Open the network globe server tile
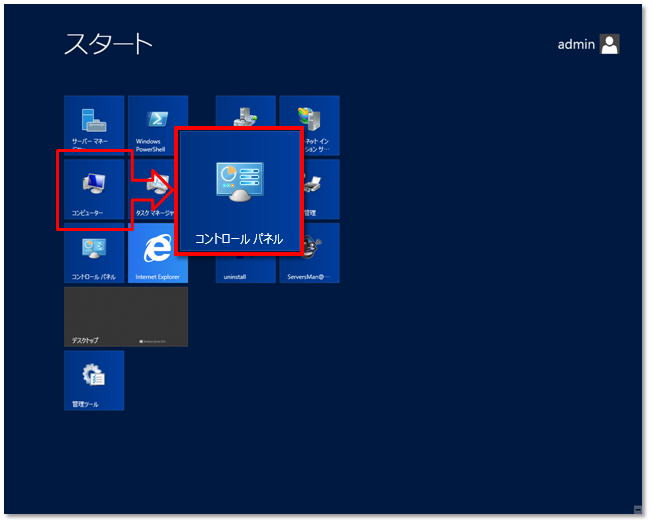652x524 pixels. click(x=309, y=125)
